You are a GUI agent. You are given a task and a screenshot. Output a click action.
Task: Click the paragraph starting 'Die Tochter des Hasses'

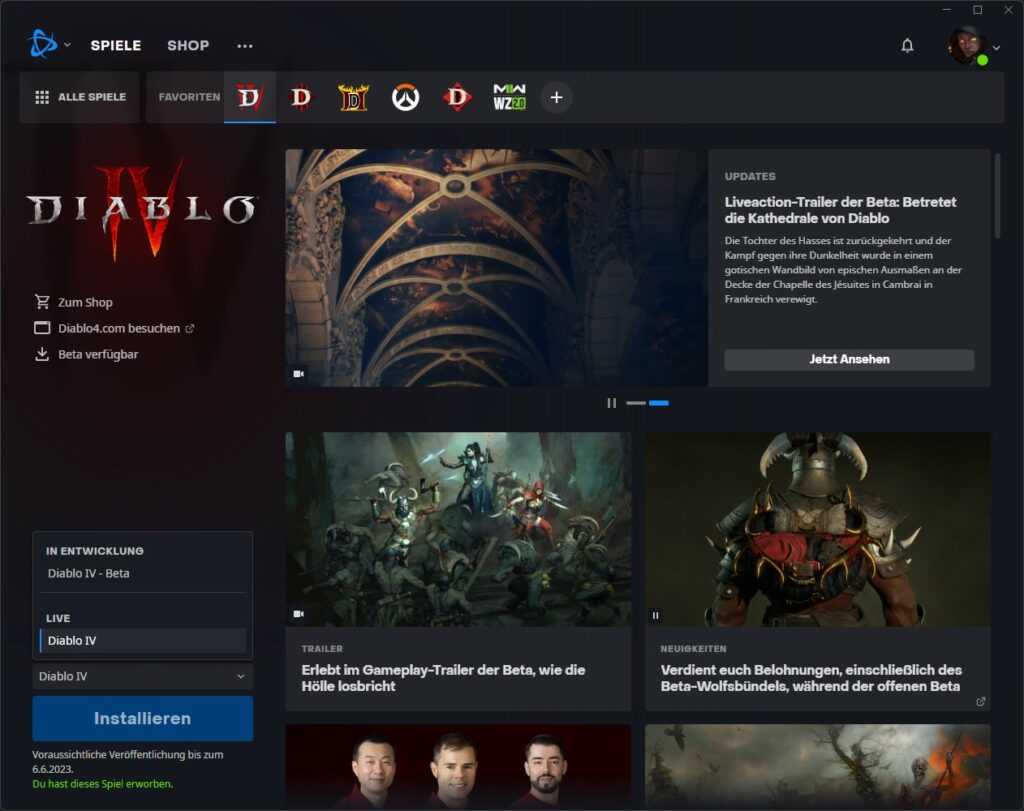(843, 270)
